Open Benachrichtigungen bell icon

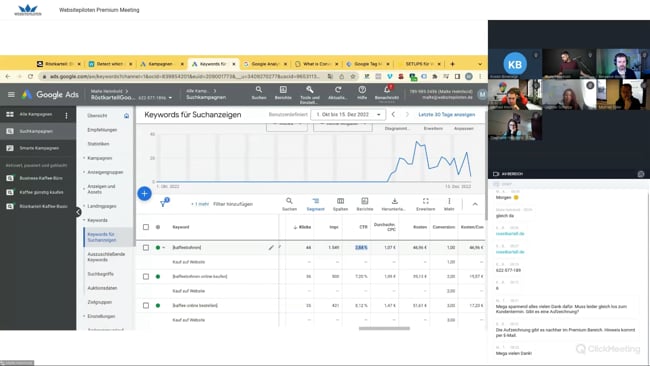click(x=387, y=93)
